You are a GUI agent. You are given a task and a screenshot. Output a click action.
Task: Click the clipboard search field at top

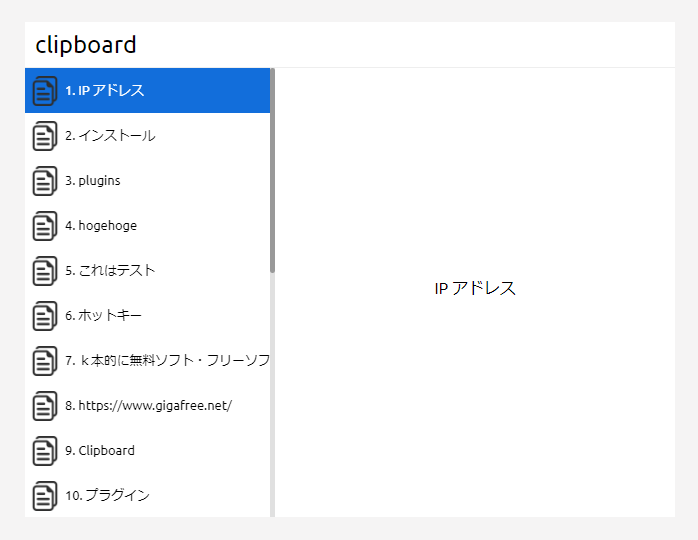pyautogui.click(x=349, y=45)
